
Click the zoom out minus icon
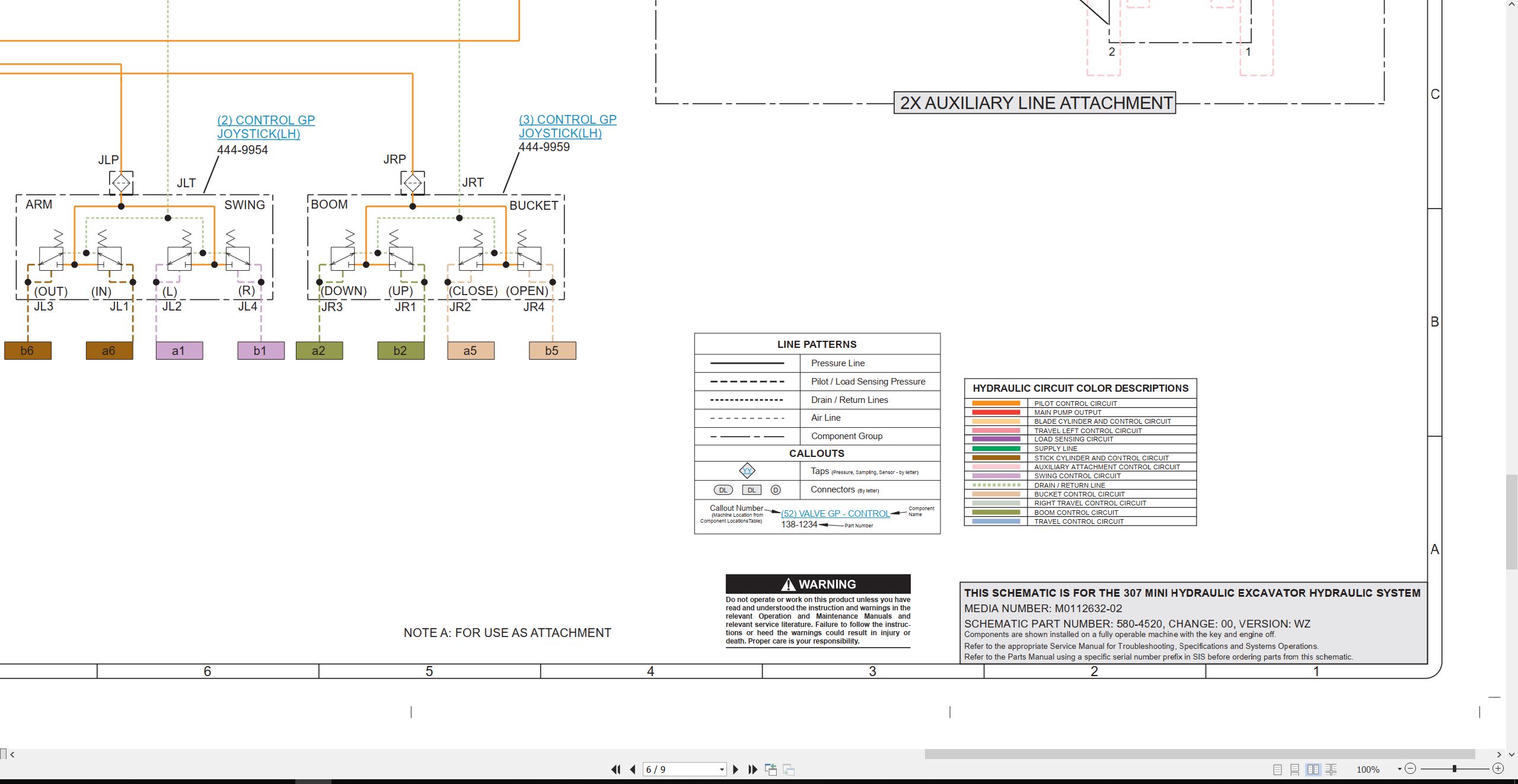[x=1411, y=769]
